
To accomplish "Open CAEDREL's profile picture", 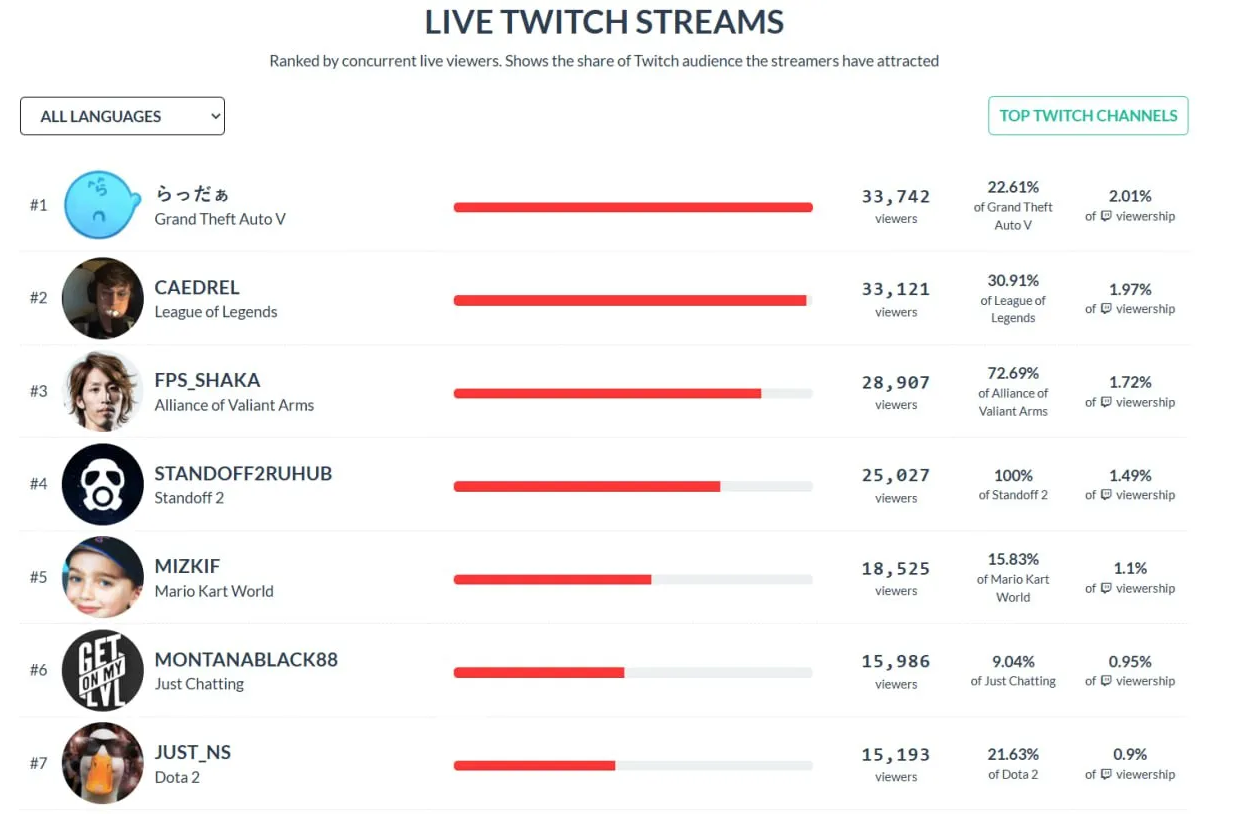I will [102, 298].
